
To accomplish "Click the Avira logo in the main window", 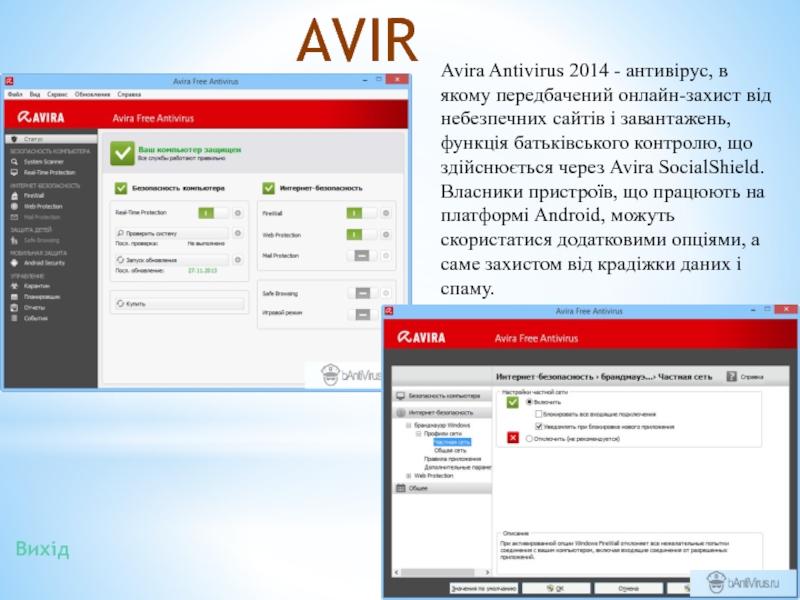I will point(41,117).
